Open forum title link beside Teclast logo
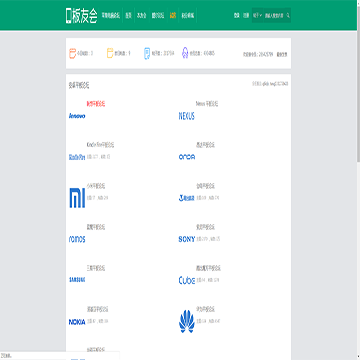This screenshot has height=360, width=360. point(205,186)
